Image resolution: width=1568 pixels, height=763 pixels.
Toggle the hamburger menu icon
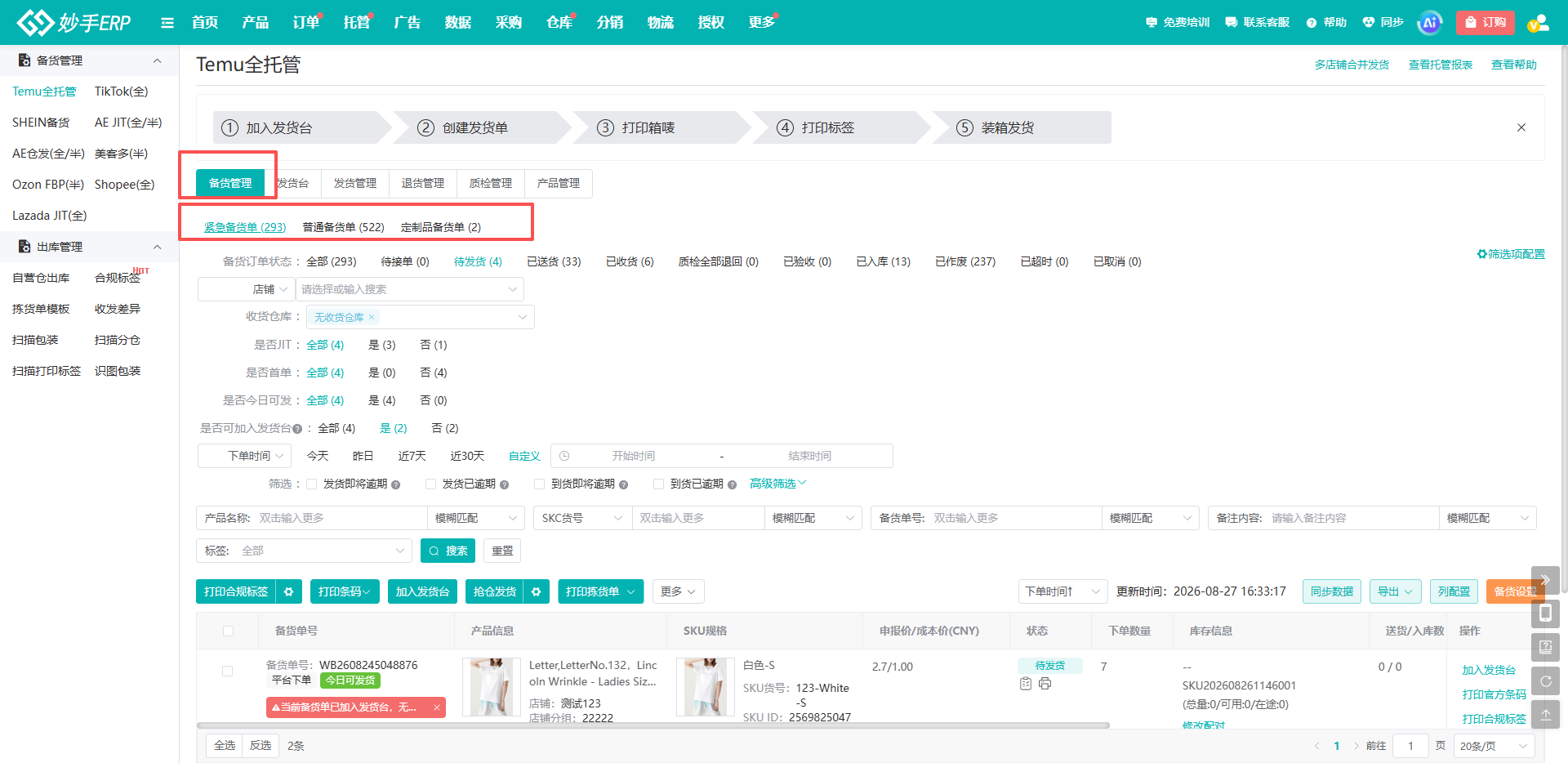click(167, 23)
